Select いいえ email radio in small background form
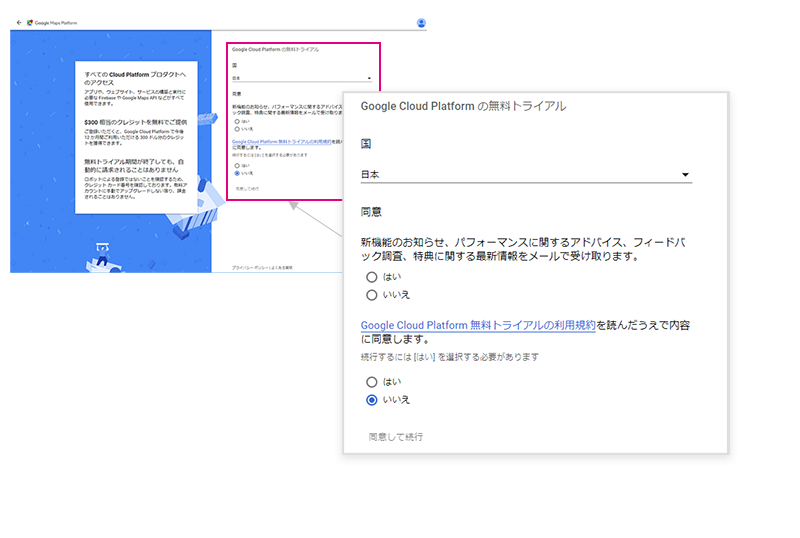Image resolution: width=800 pixels, height=538 pixels. click(x=237, y=129)
